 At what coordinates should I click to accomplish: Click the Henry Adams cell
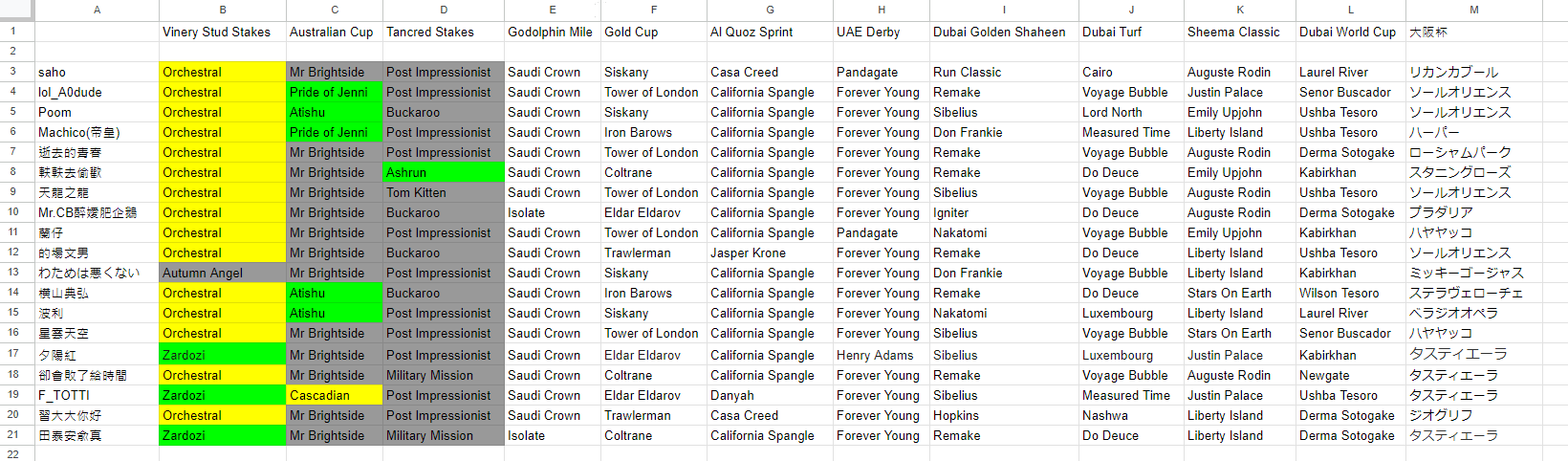pyautogui.click(x=881, y=355)
